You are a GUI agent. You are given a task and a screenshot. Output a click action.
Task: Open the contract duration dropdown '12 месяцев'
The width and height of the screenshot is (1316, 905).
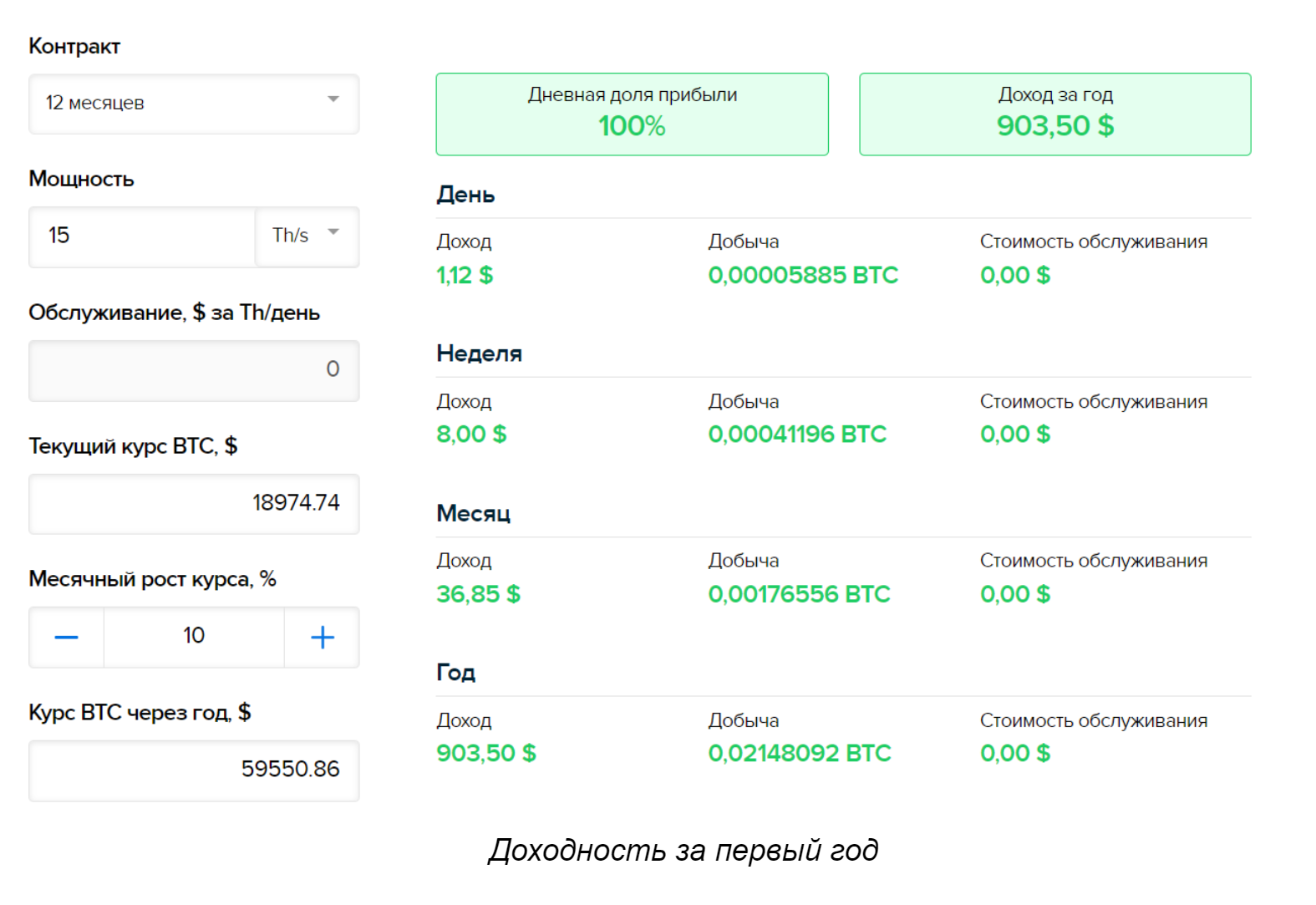tap(194, 104)
